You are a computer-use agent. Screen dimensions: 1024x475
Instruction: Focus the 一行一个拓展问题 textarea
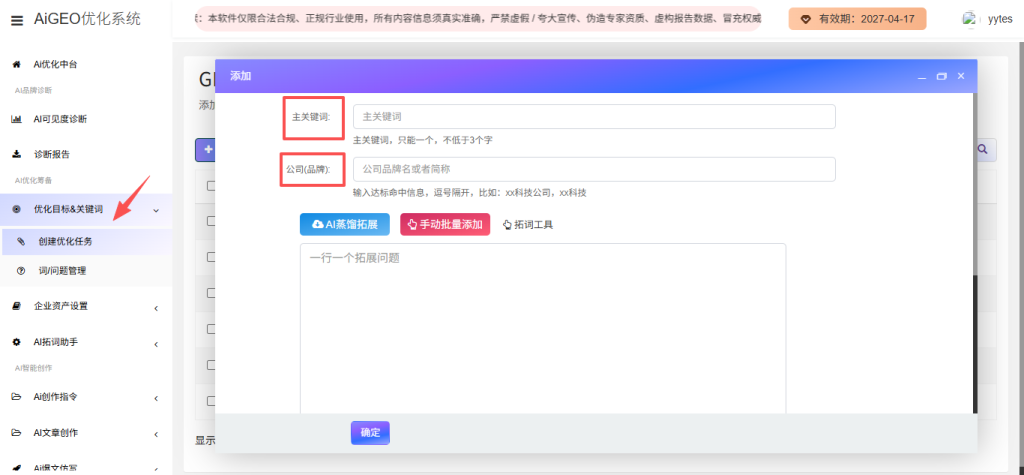tap(543, 329)
